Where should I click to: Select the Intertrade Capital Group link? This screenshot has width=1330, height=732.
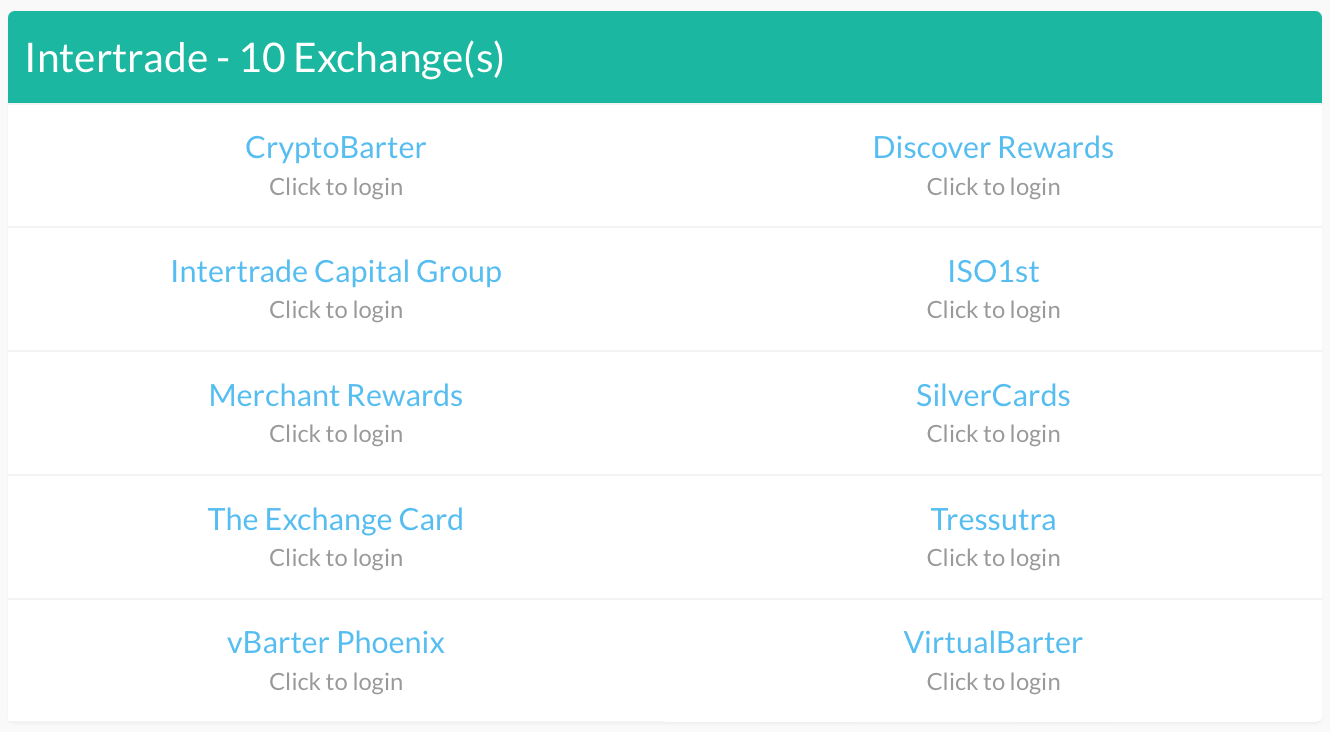[336, 272]
